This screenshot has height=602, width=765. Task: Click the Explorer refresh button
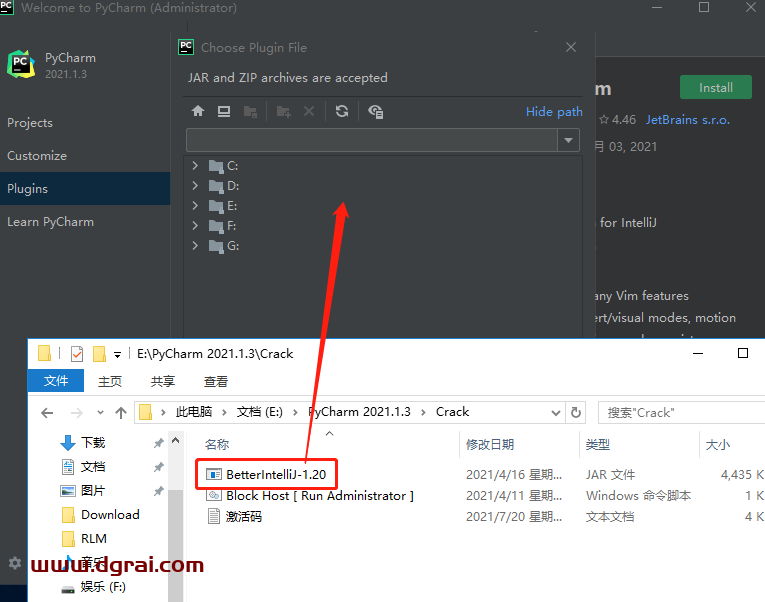click(x=576, y=413)
